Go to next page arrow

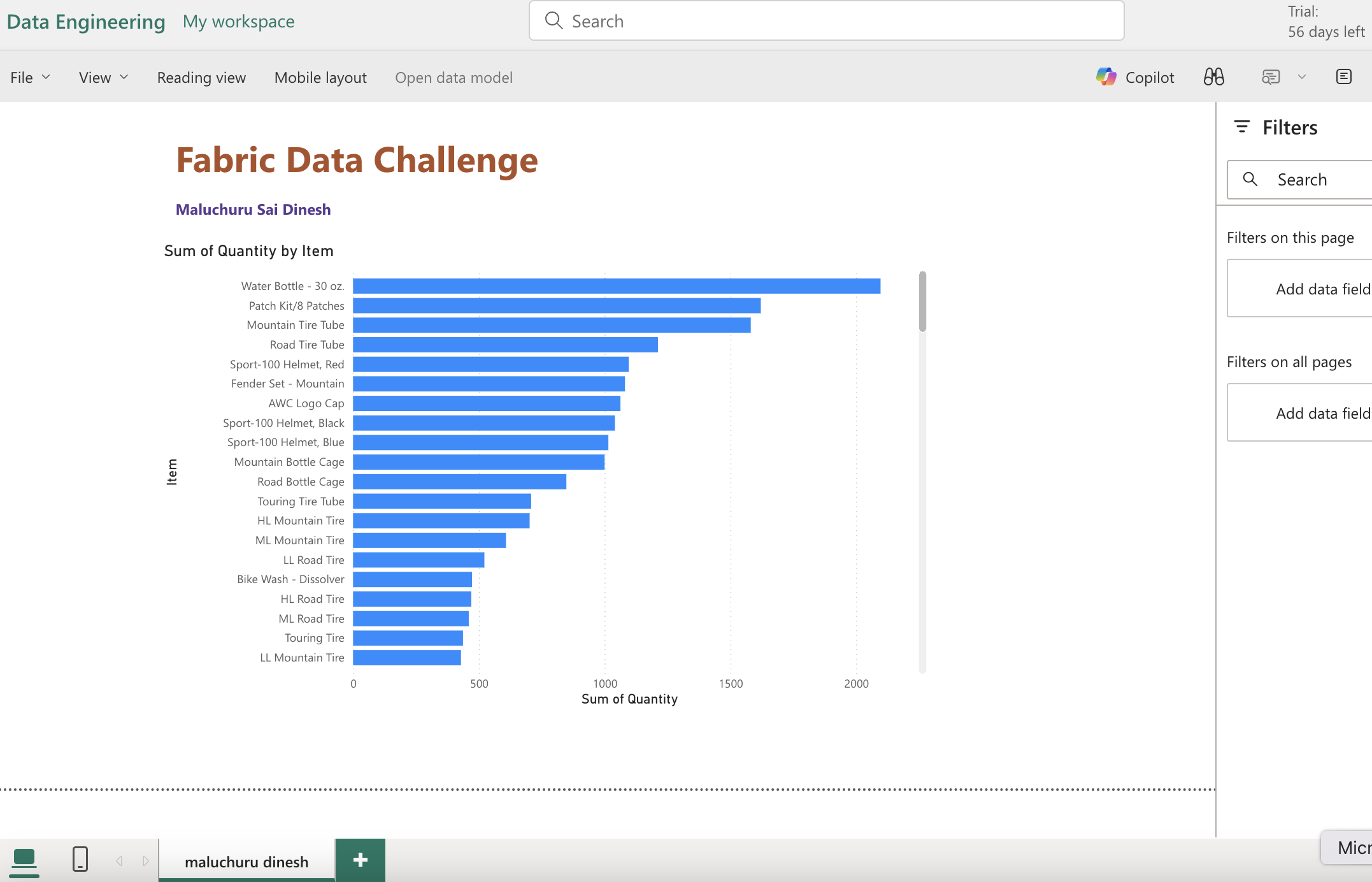coord(146,861)
